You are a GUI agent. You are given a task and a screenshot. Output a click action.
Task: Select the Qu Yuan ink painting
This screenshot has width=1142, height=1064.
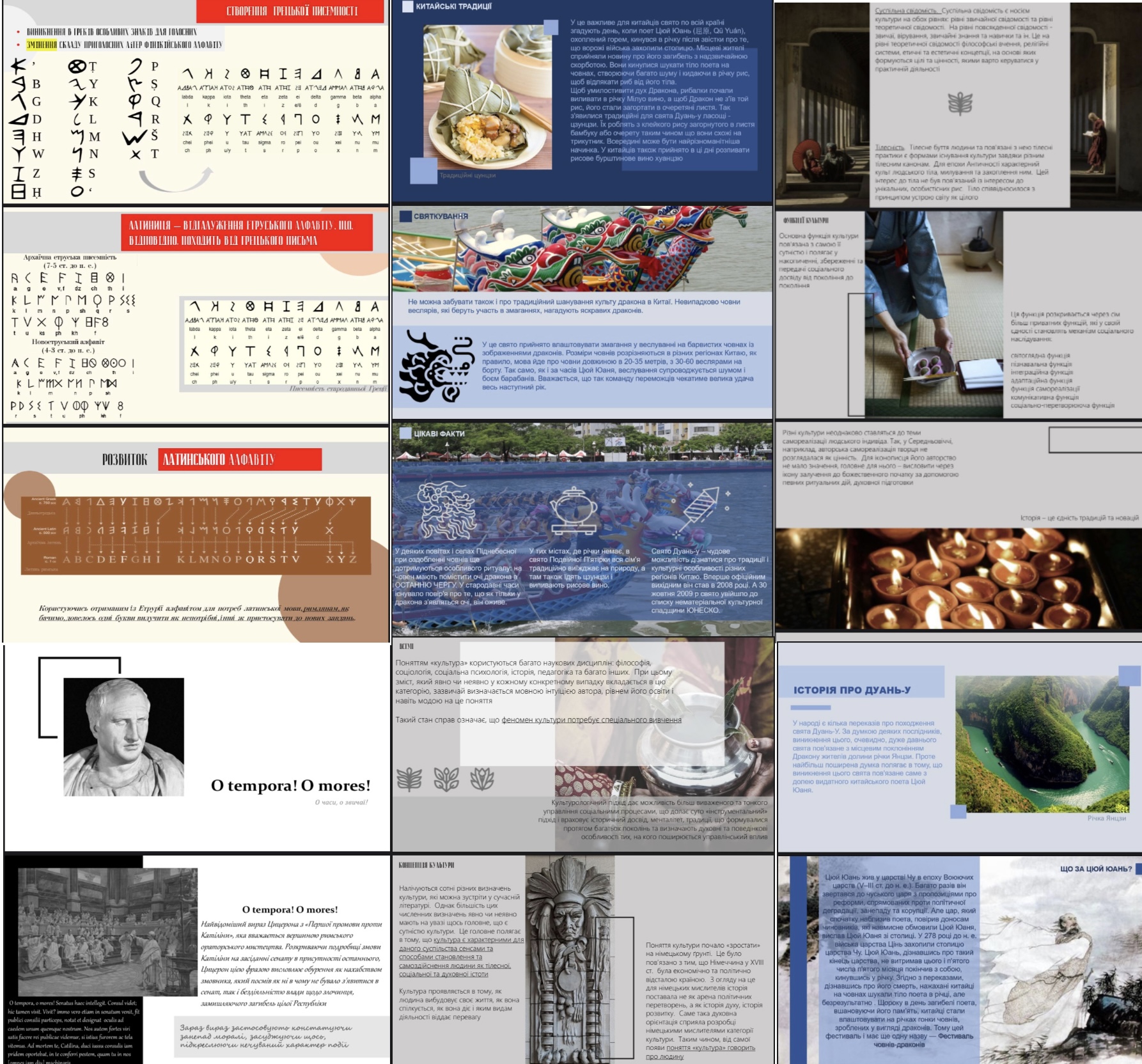[x=1060, y=959]
